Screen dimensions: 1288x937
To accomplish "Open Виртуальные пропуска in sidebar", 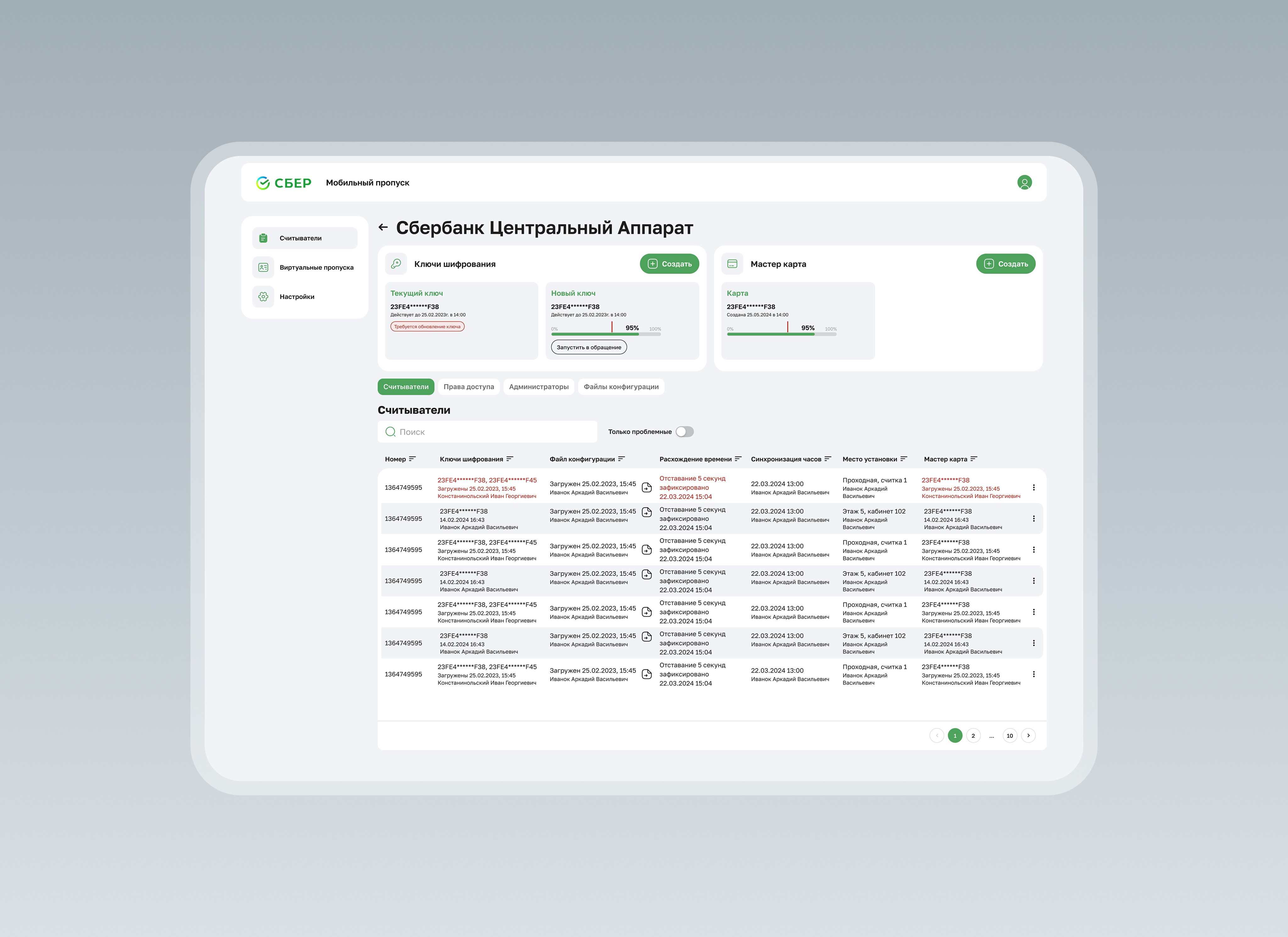I will [x=304, y=268].
